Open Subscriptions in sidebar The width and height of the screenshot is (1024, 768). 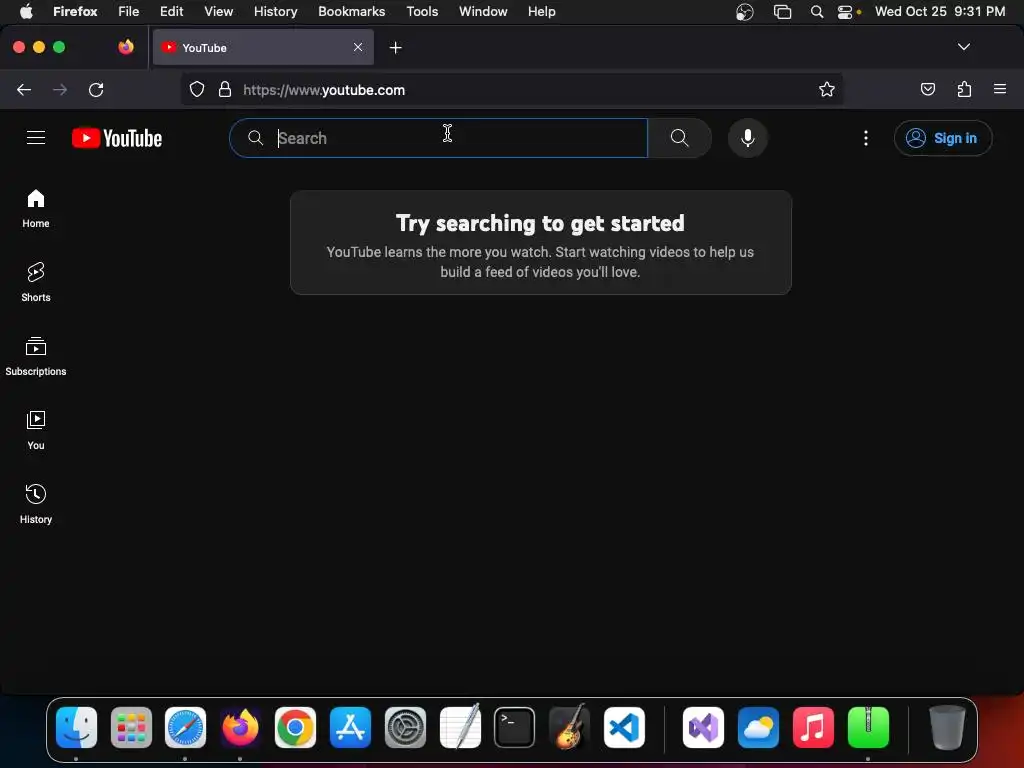(x=36, y=356)
